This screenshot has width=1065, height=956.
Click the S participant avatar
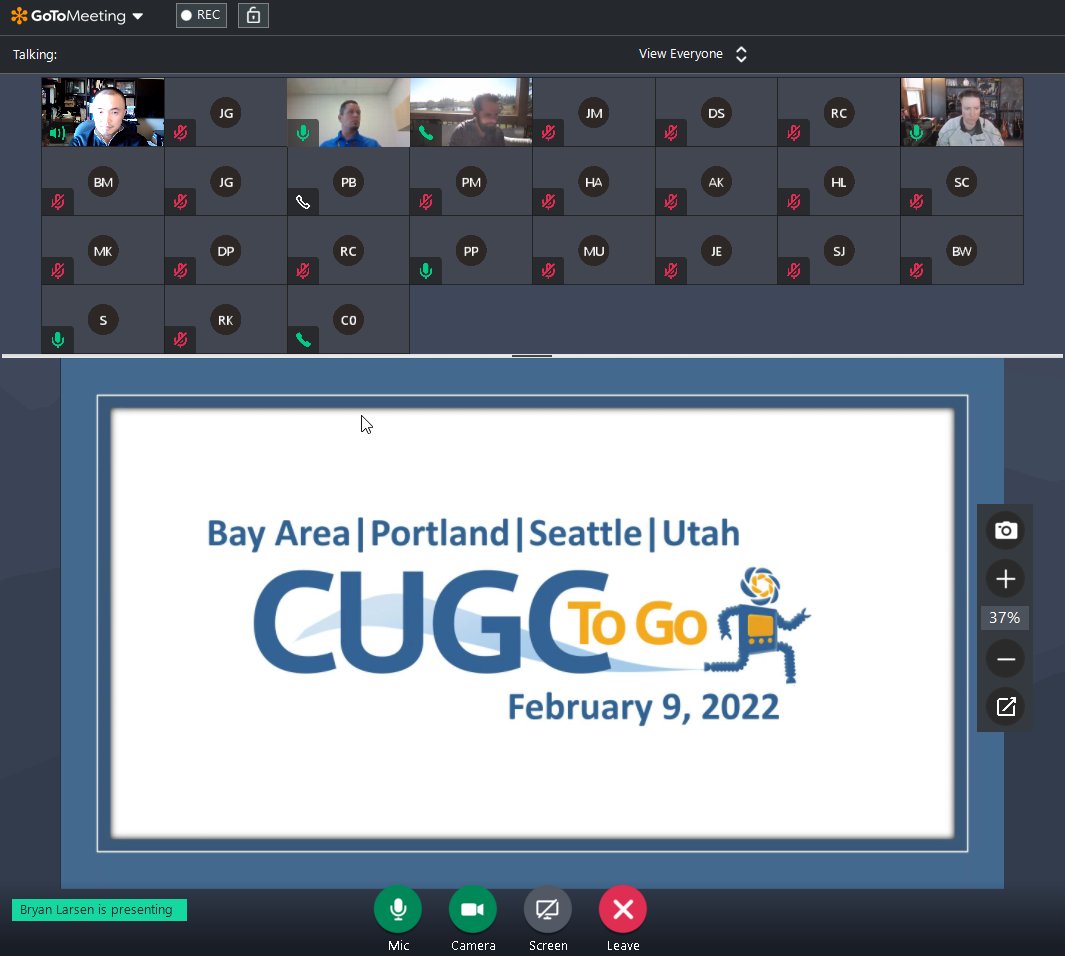(x=103, y=320)
